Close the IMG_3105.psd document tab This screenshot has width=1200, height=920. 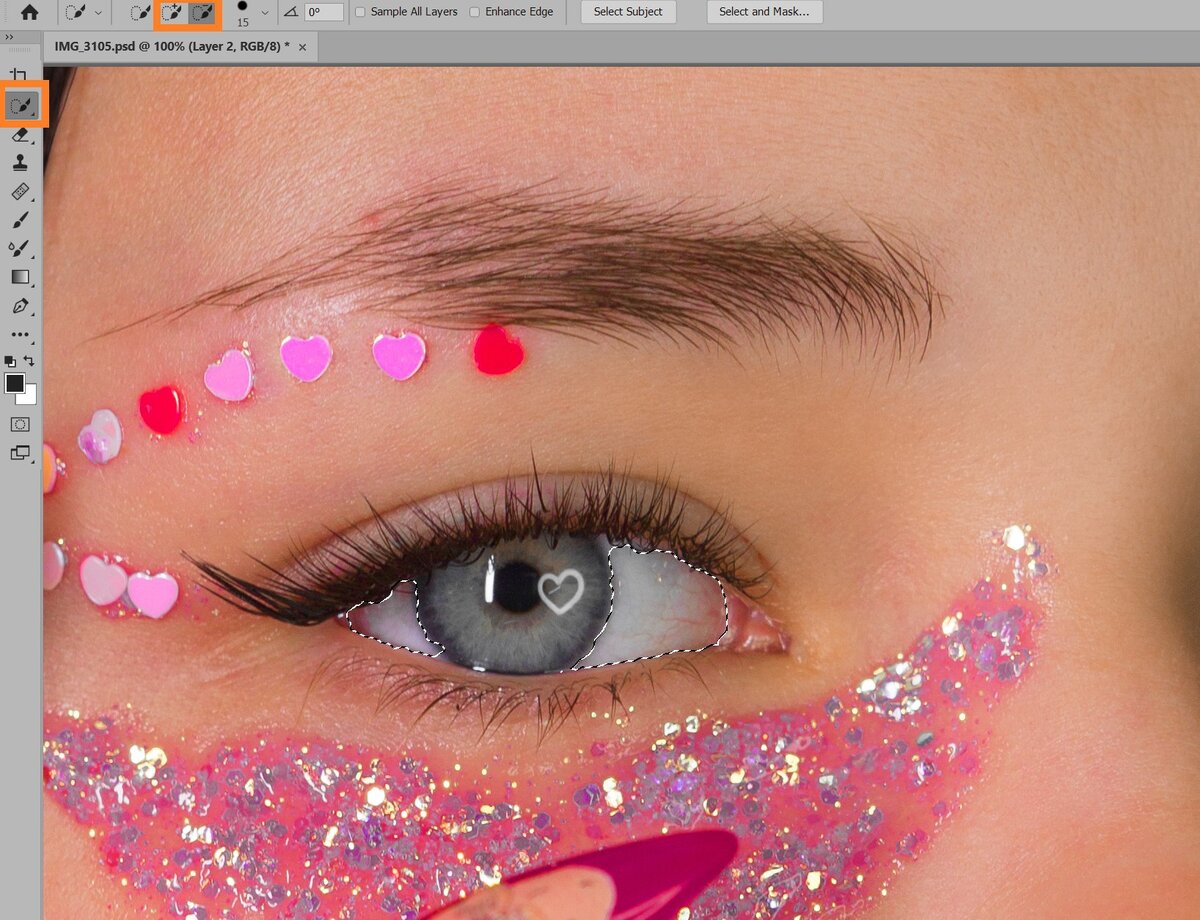[x=303, y=47]
